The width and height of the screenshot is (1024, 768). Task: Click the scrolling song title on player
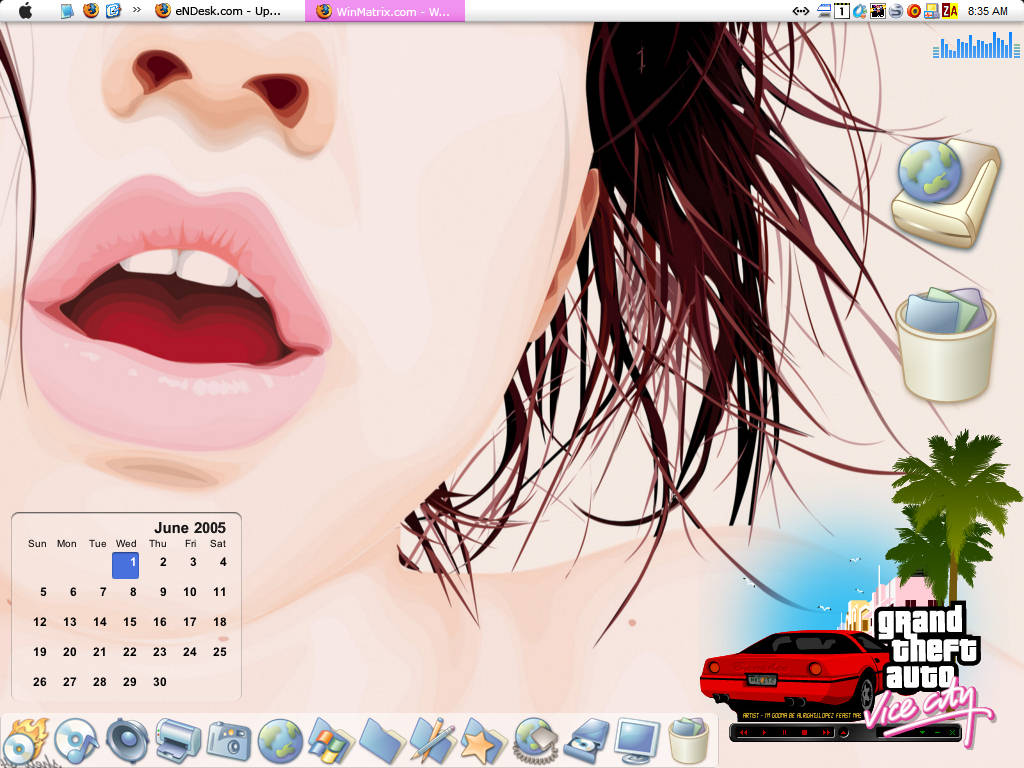pos(801,716)
